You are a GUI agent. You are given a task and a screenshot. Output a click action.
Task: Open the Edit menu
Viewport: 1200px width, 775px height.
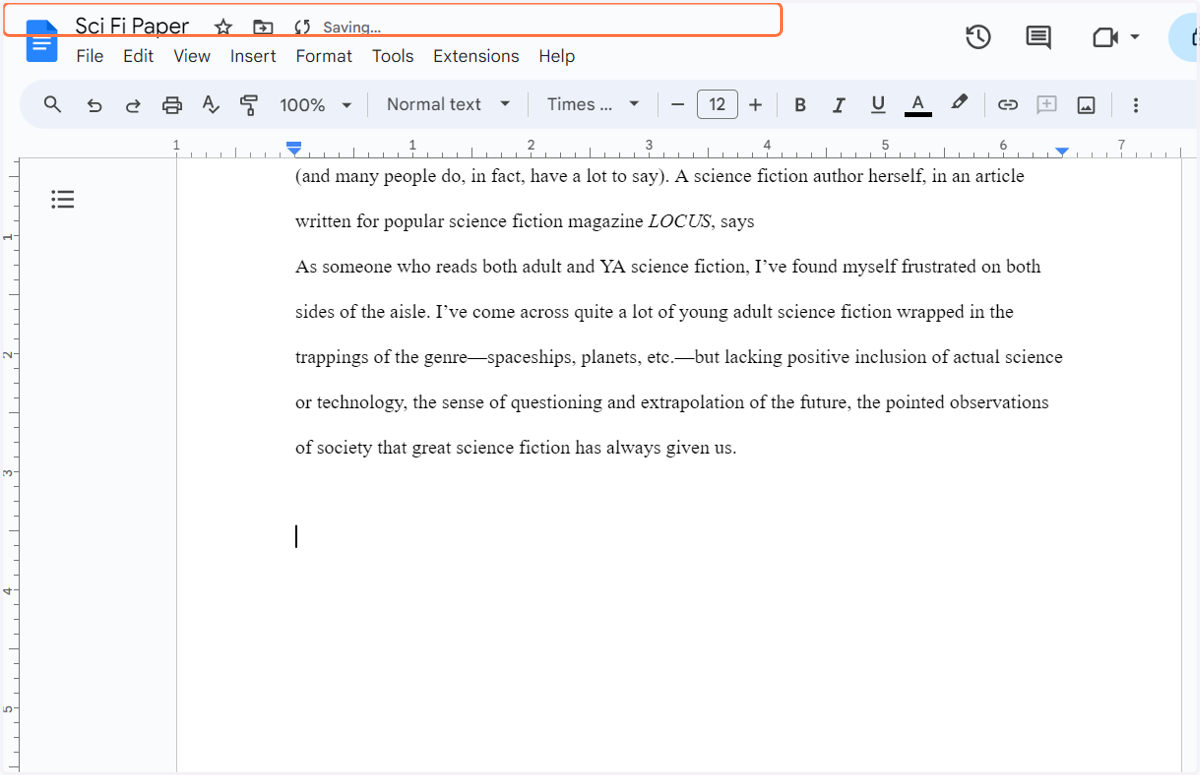(x=138, y=56)
